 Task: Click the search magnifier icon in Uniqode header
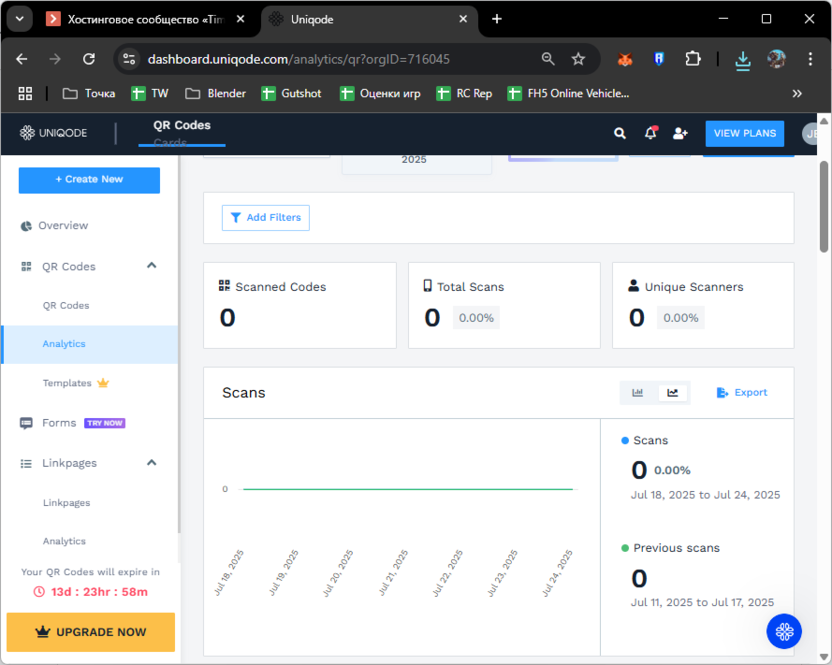620,133
